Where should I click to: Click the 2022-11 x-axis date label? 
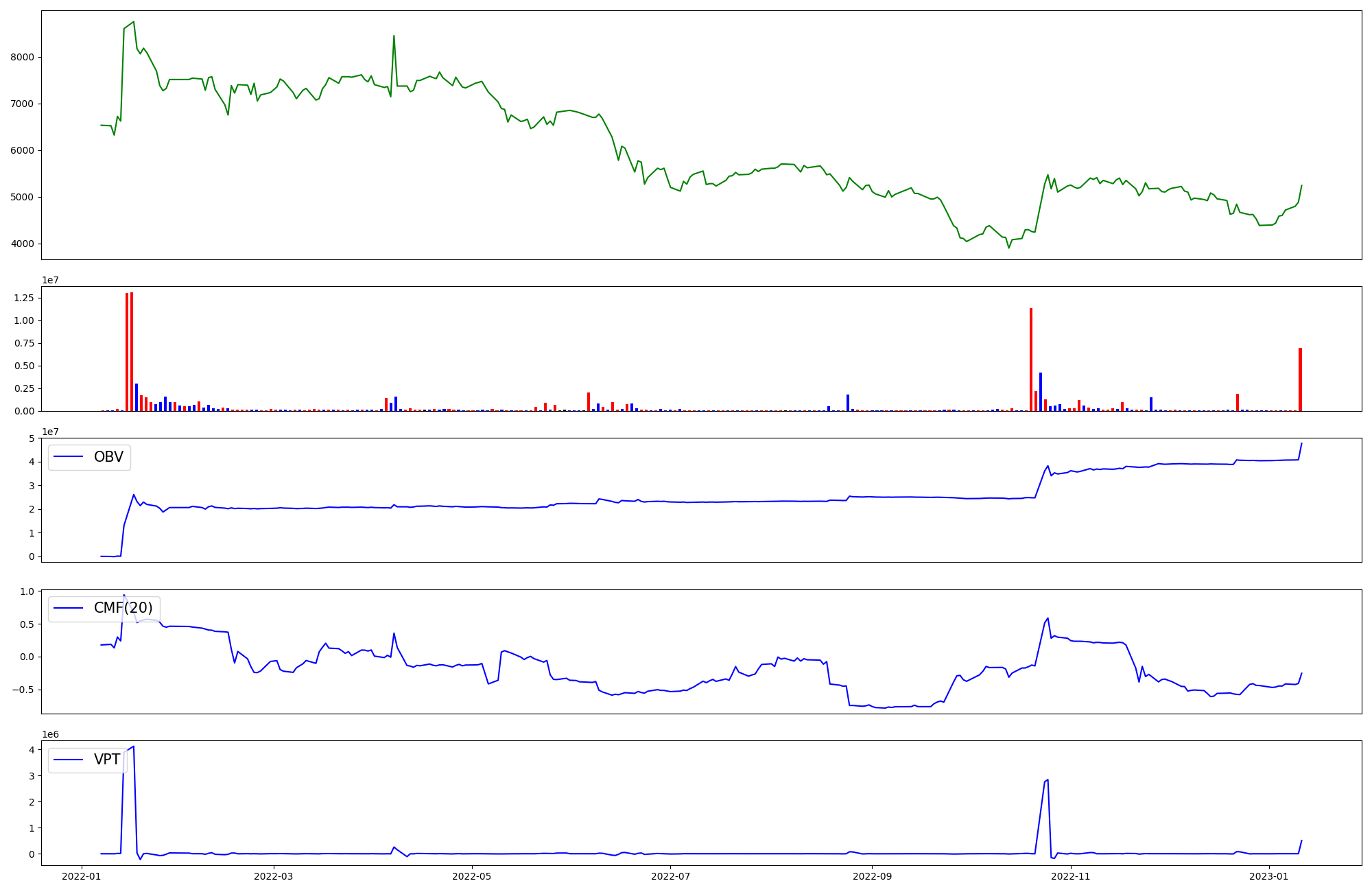1070,876
